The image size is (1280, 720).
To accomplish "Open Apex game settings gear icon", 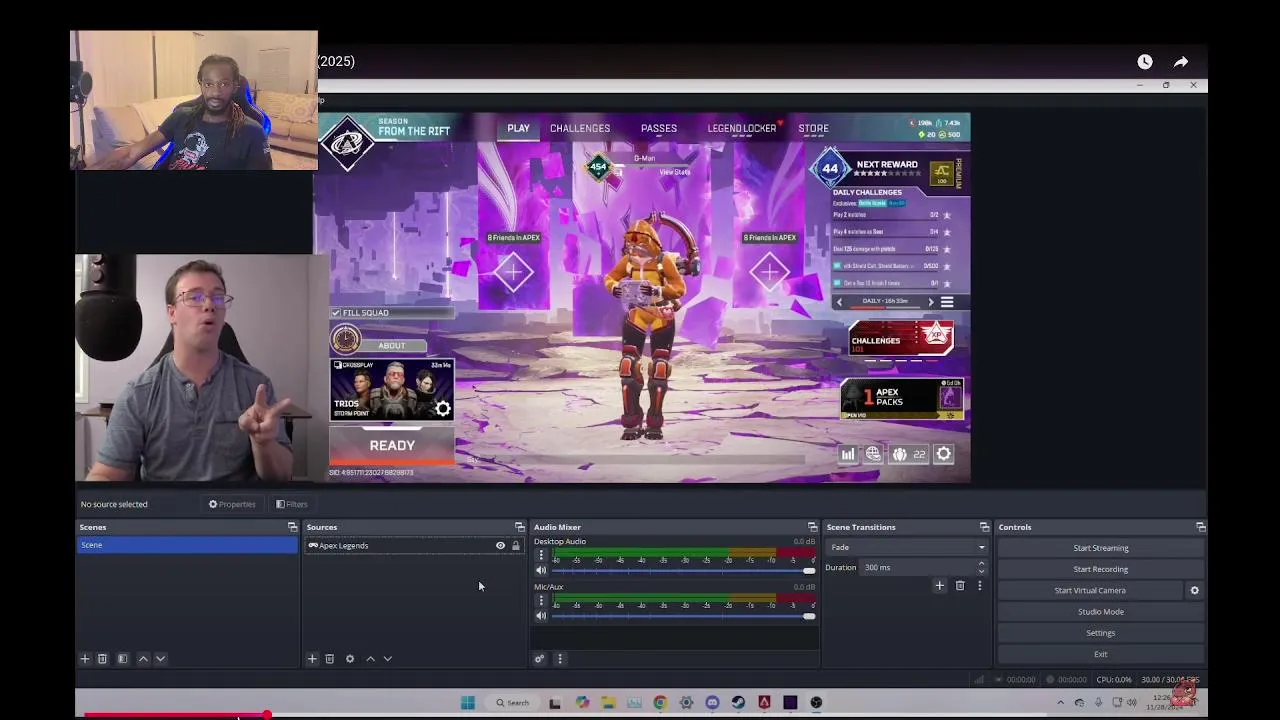I will 943,454.
